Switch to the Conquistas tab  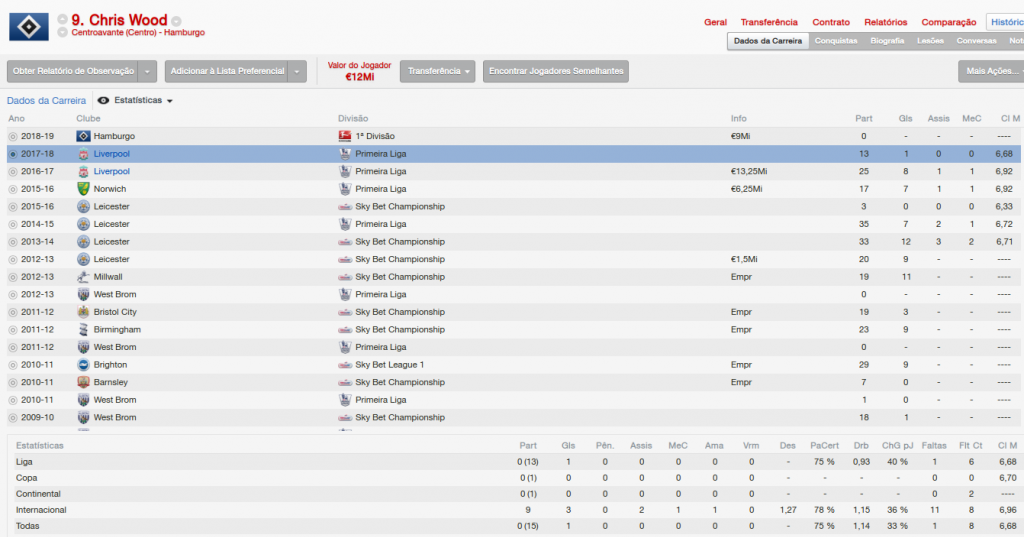(x=836, y=41)
